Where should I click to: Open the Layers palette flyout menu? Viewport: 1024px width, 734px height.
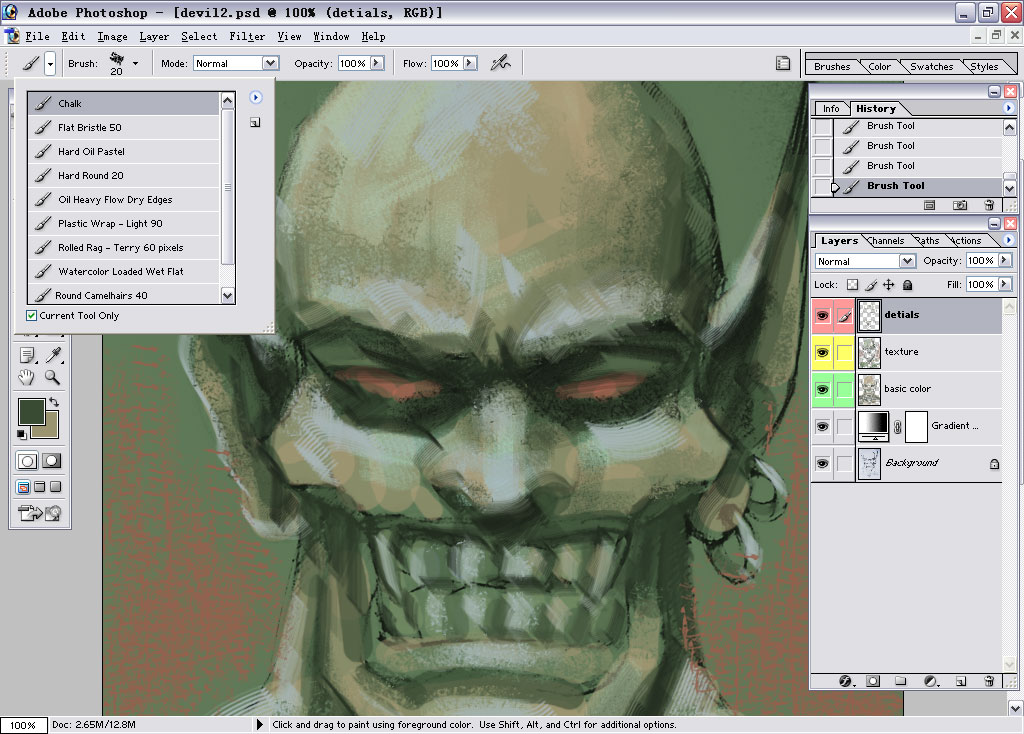coord(1008,240)
